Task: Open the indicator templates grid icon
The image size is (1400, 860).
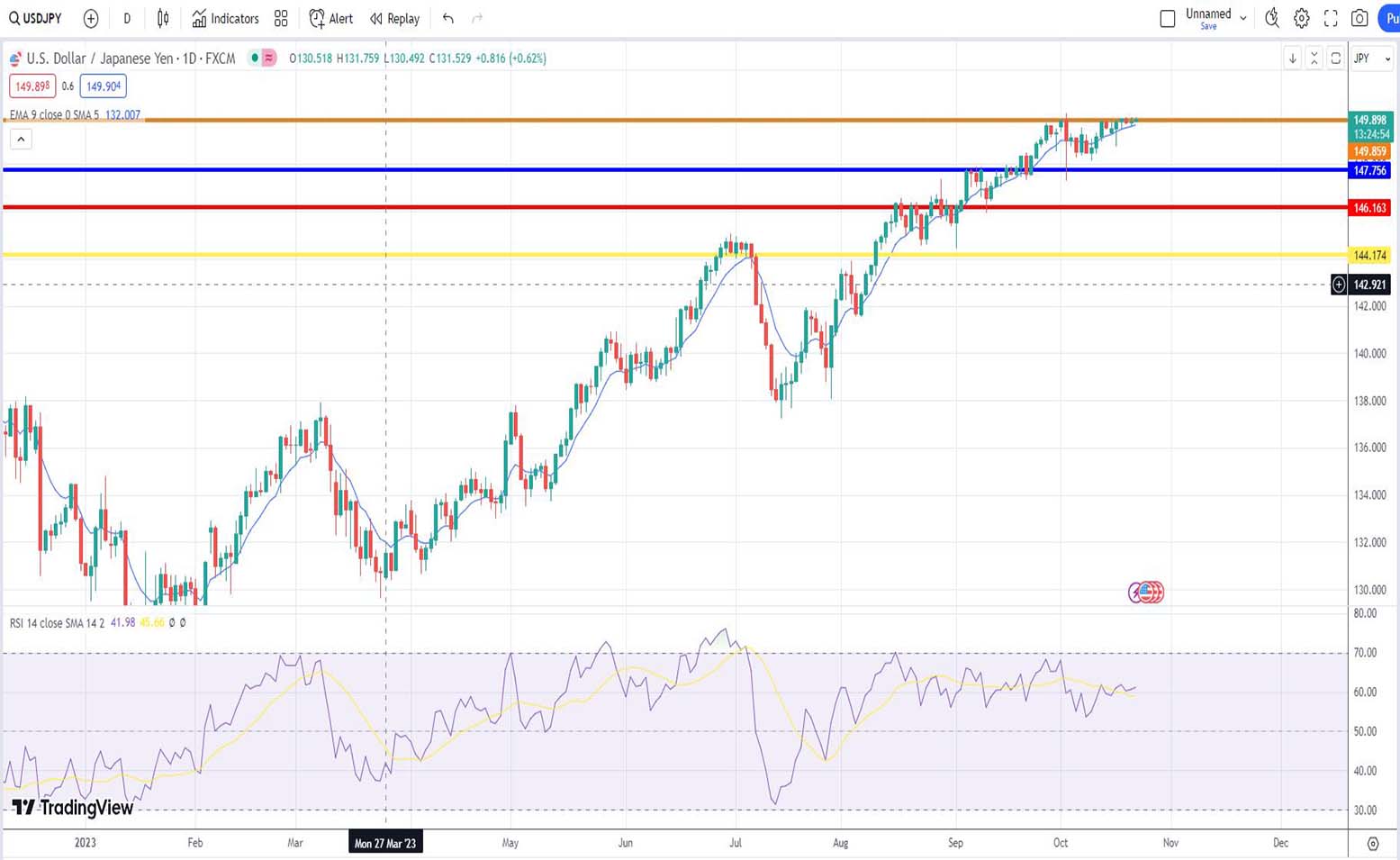Action: 281,18
